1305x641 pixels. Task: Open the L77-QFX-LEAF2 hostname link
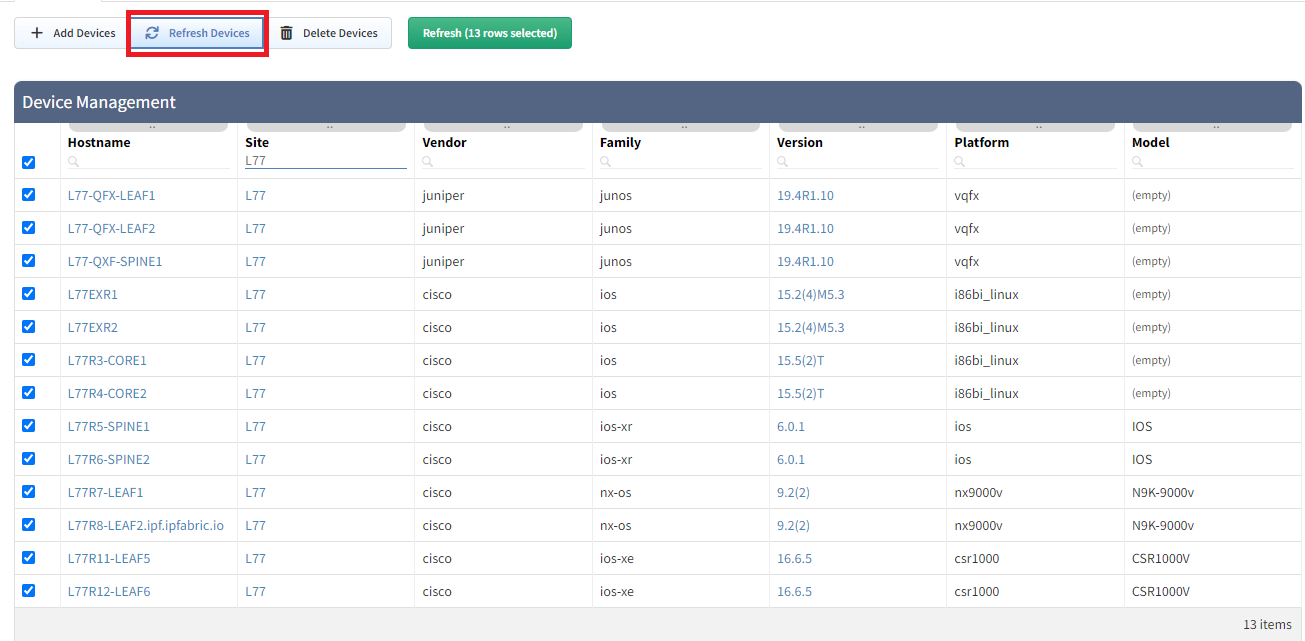112,228
